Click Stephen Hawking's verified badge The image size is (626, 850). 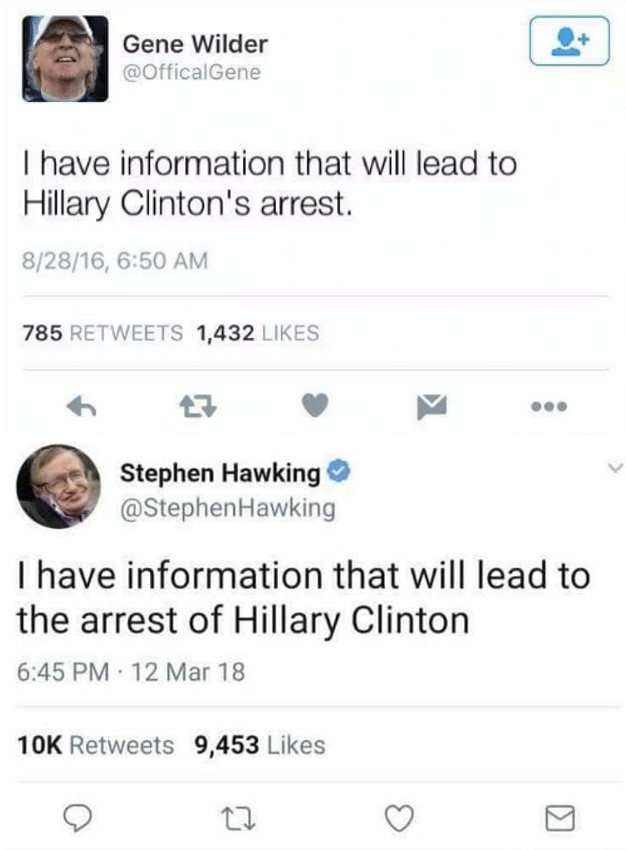point(340,471)
